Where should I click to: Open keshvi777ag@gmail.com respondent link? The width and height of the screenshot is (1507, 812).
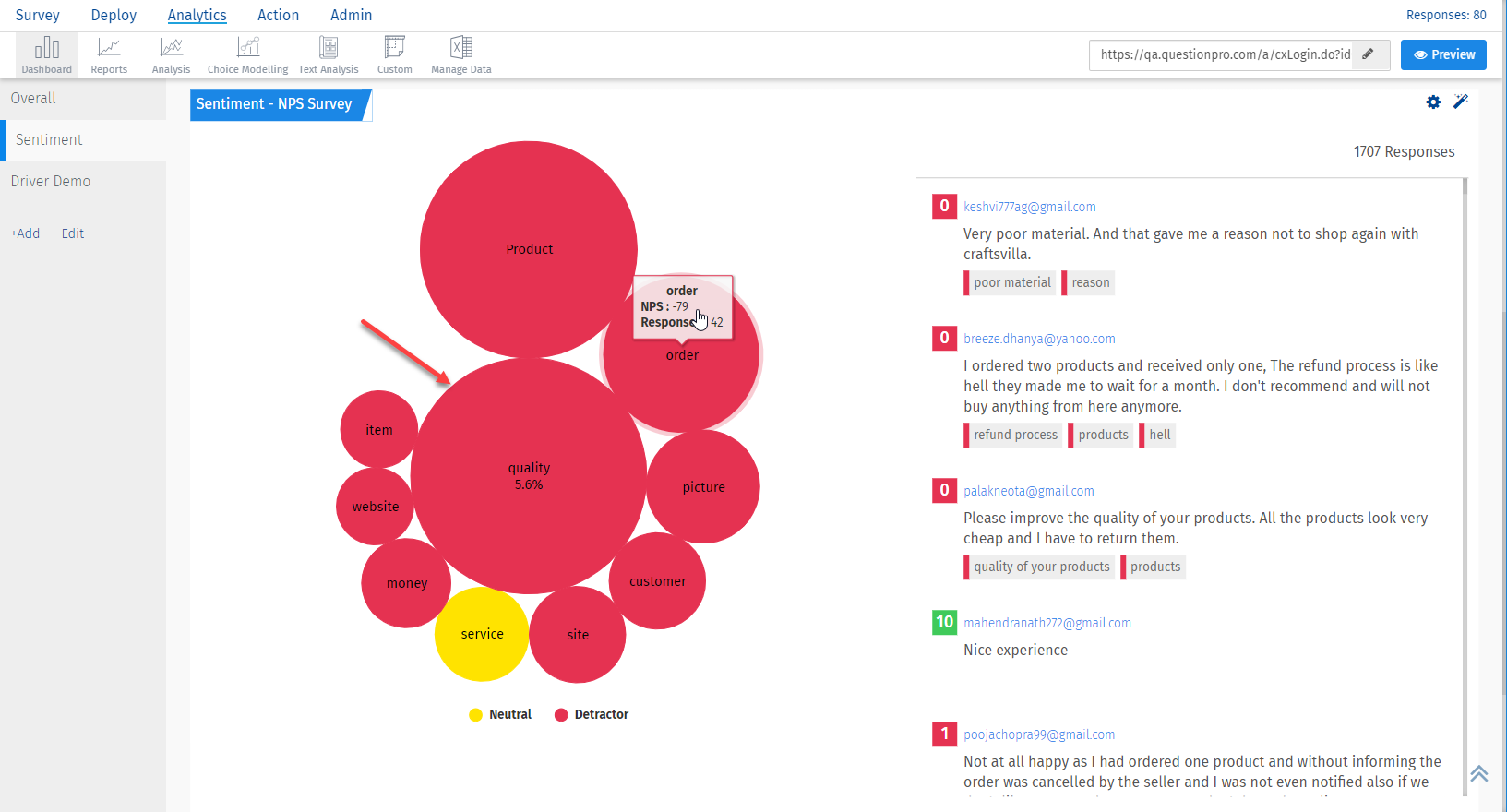tap(1030, 207)
